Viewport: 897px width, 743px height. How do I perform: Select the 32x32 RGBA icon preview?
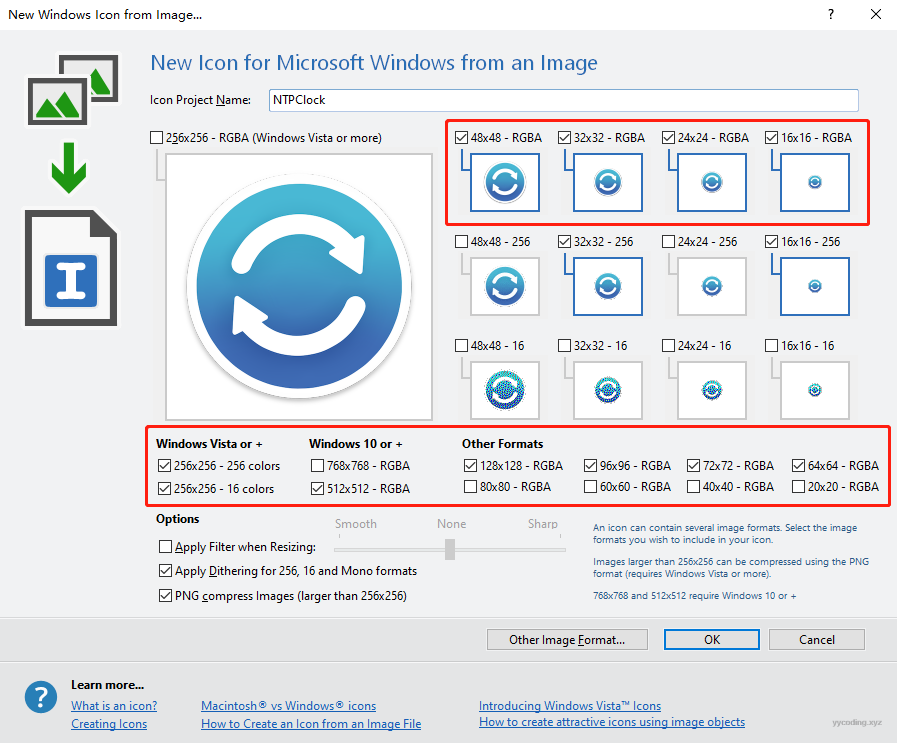(x=608, y=183)
